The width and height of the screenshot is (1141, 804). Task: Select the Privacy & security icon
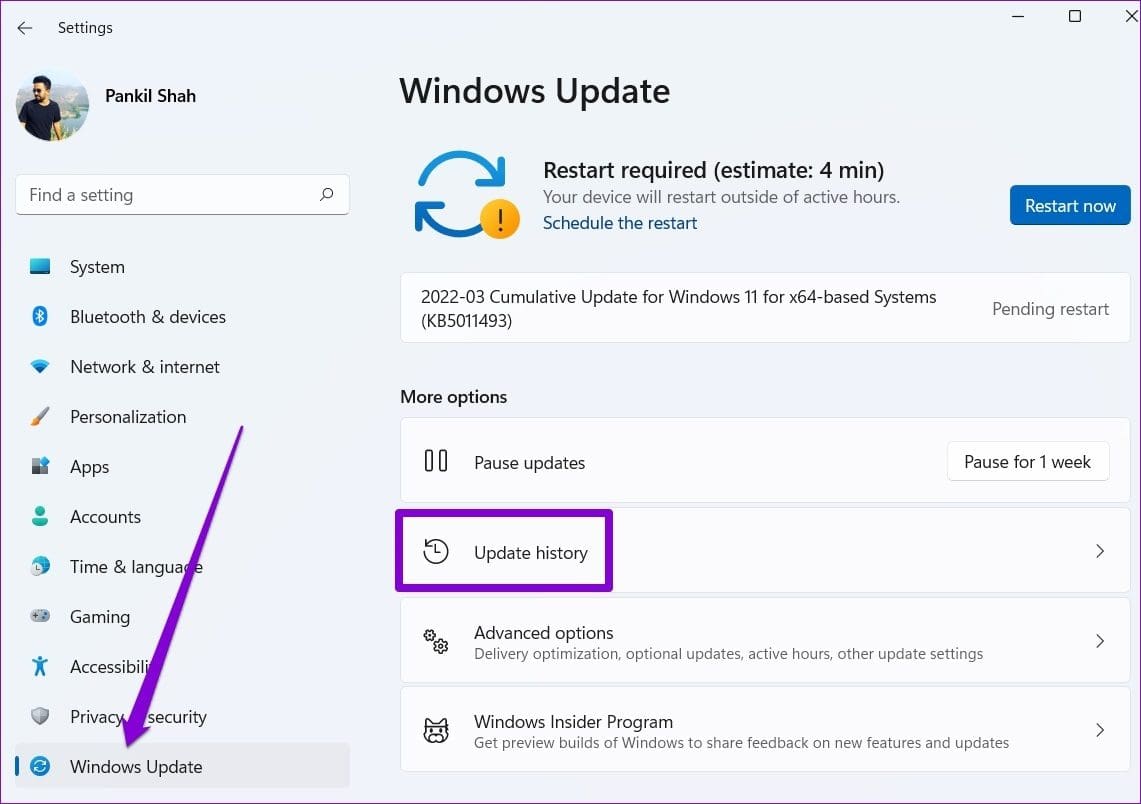(40, 716)
